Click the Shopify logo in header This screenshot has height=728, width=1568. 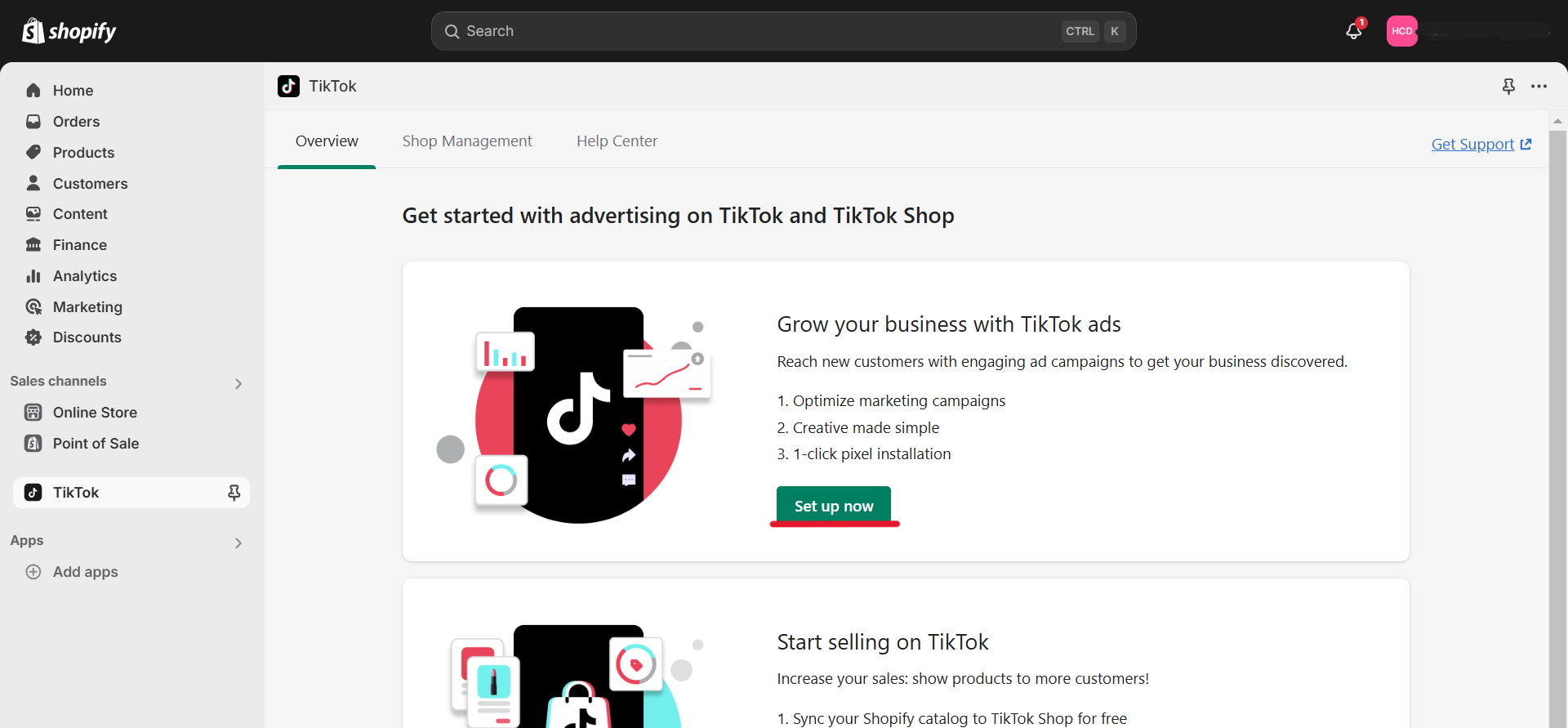[69, 31]
